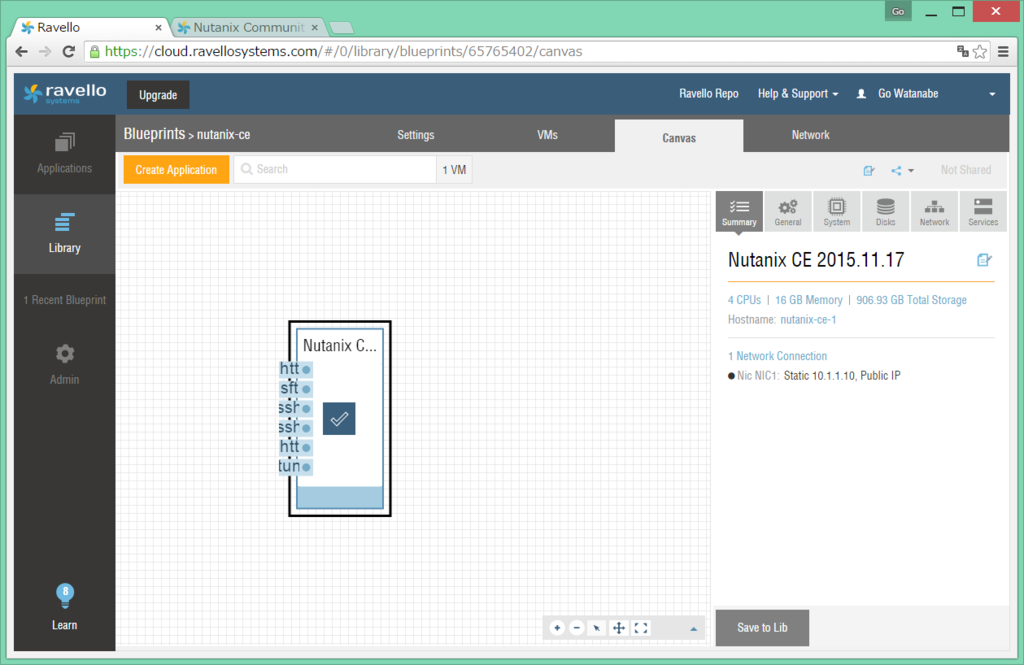Click the Not Shared status text
1024x665 pixels.
click(x=966, y=170)
